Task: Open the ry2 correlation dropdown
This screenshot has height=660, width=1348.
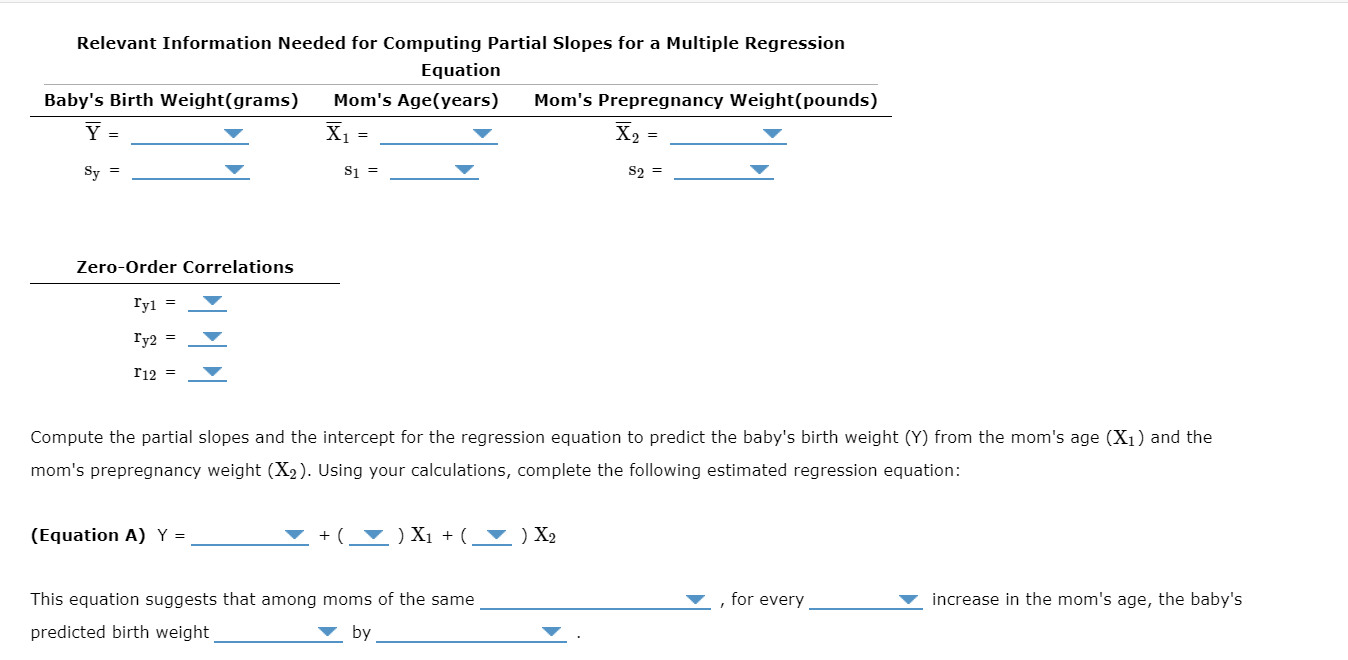Action: coord(209,335)
